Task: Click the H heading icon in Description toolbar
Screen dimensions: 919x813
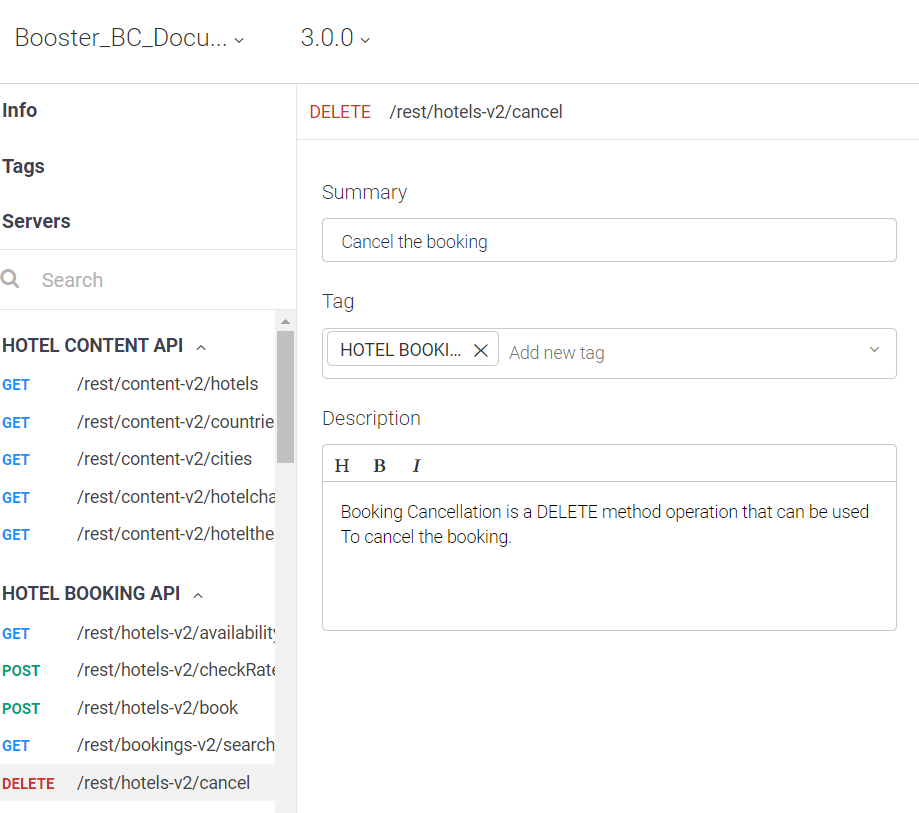Action: pos(342,465)
